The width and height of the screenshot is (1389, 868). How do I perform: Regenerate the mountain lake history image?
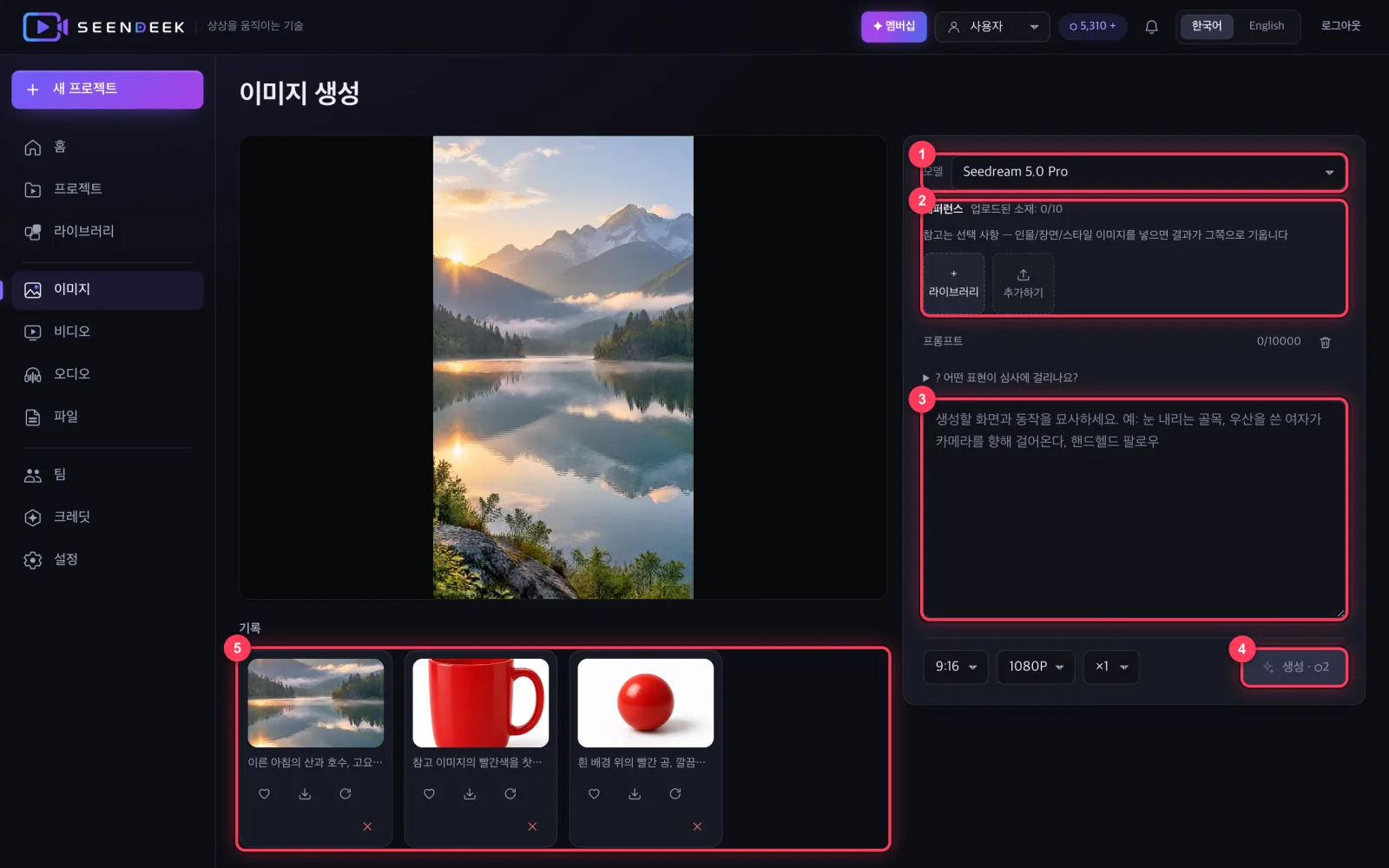point(346,793)
